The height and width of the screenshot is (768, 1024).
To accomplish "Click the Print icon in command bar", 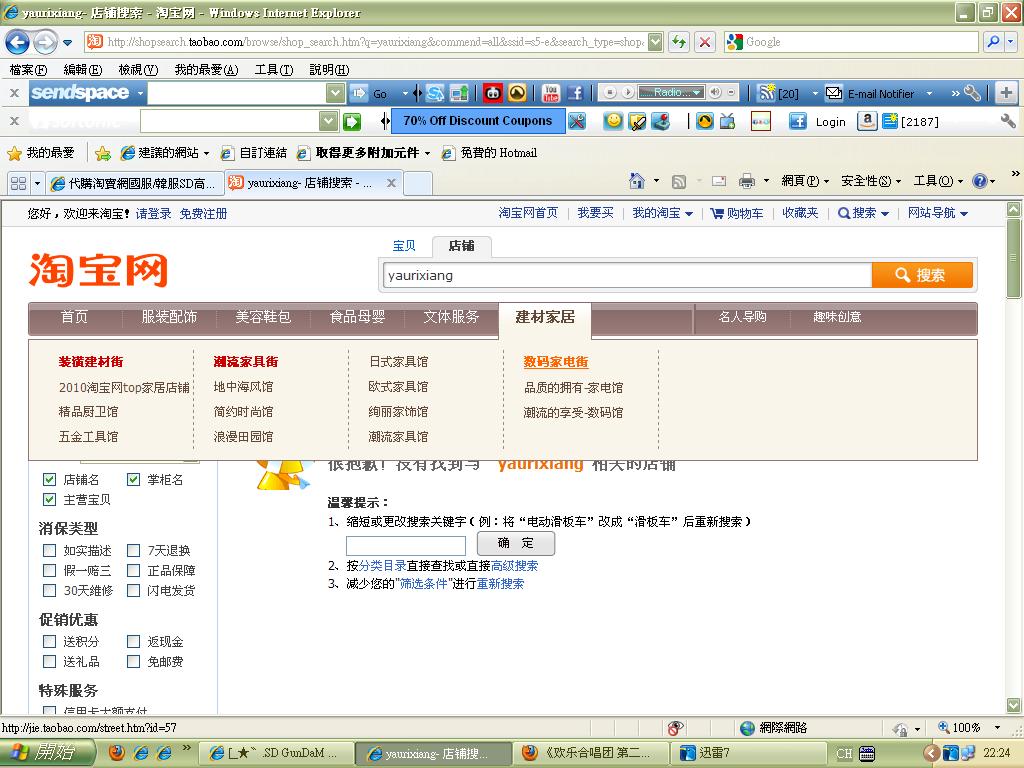I will click(x=746, y=181).
